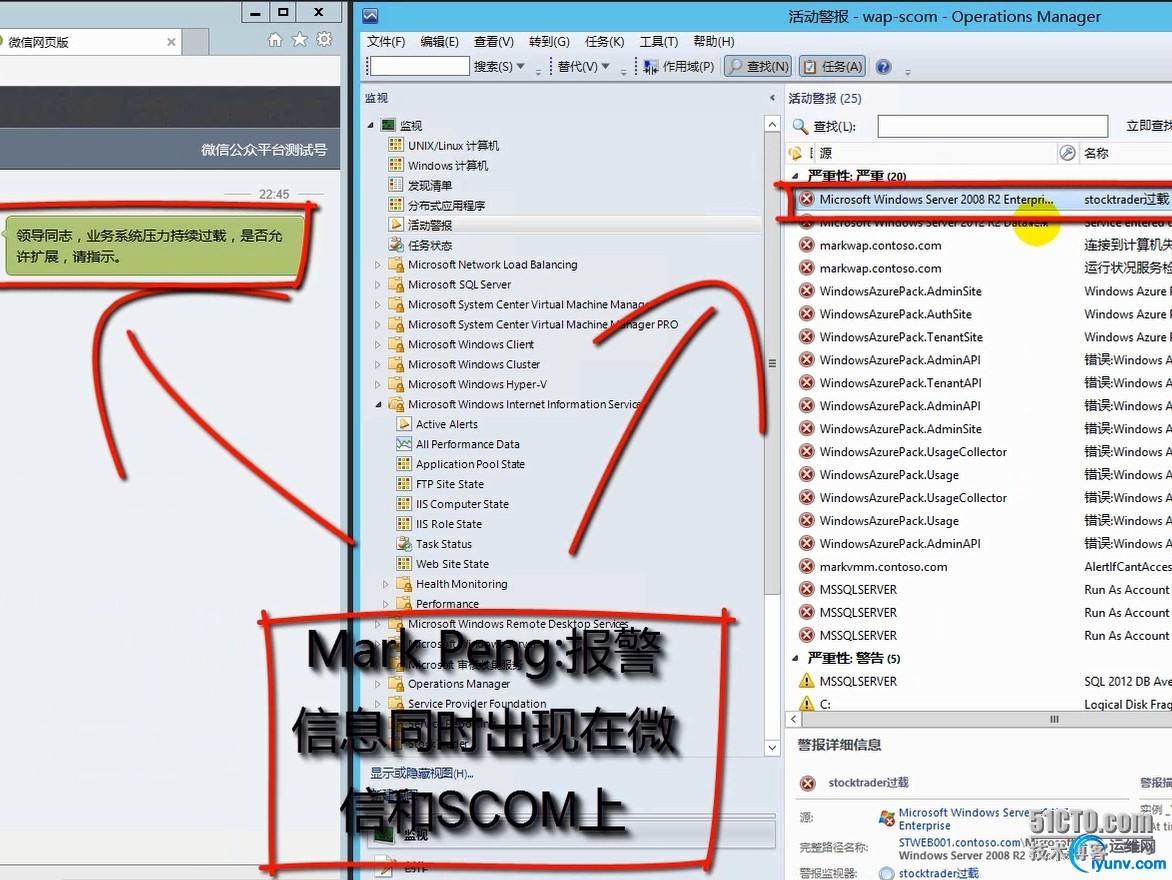Expand Microsoft Network Load Balancing folder
Screen dimensions: 1172x880
point(377,265)
